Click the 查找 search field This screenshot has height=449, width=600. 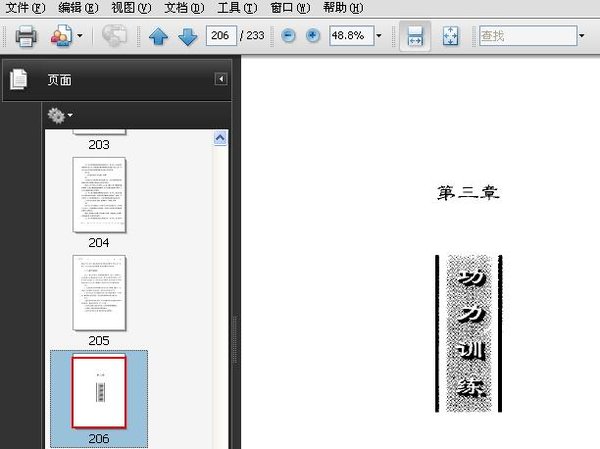point(528,36)
